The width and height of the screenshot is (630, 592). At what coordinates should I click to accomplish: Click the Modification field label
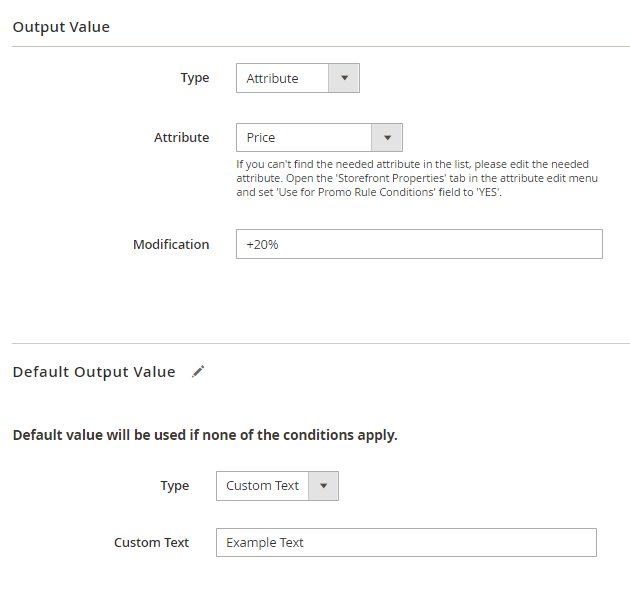[171, 244]
